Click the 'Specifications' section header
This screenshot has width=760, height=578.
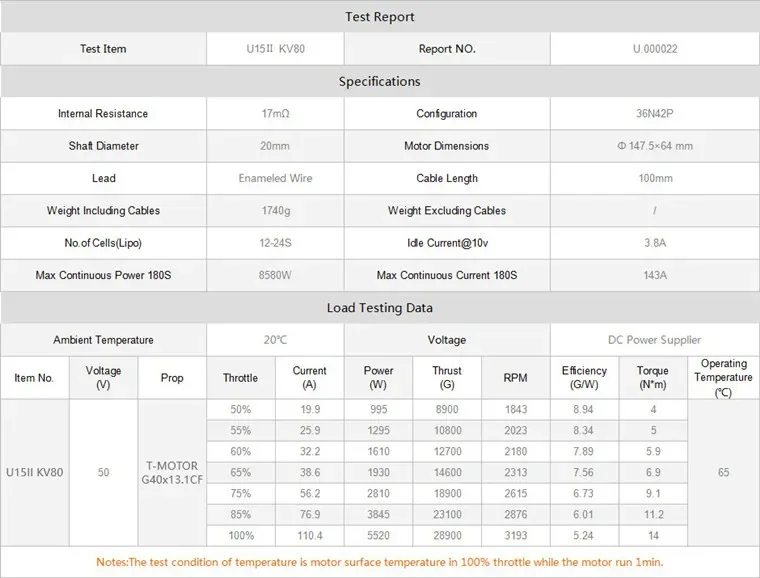pyautogui.click(x=380, y=81)
